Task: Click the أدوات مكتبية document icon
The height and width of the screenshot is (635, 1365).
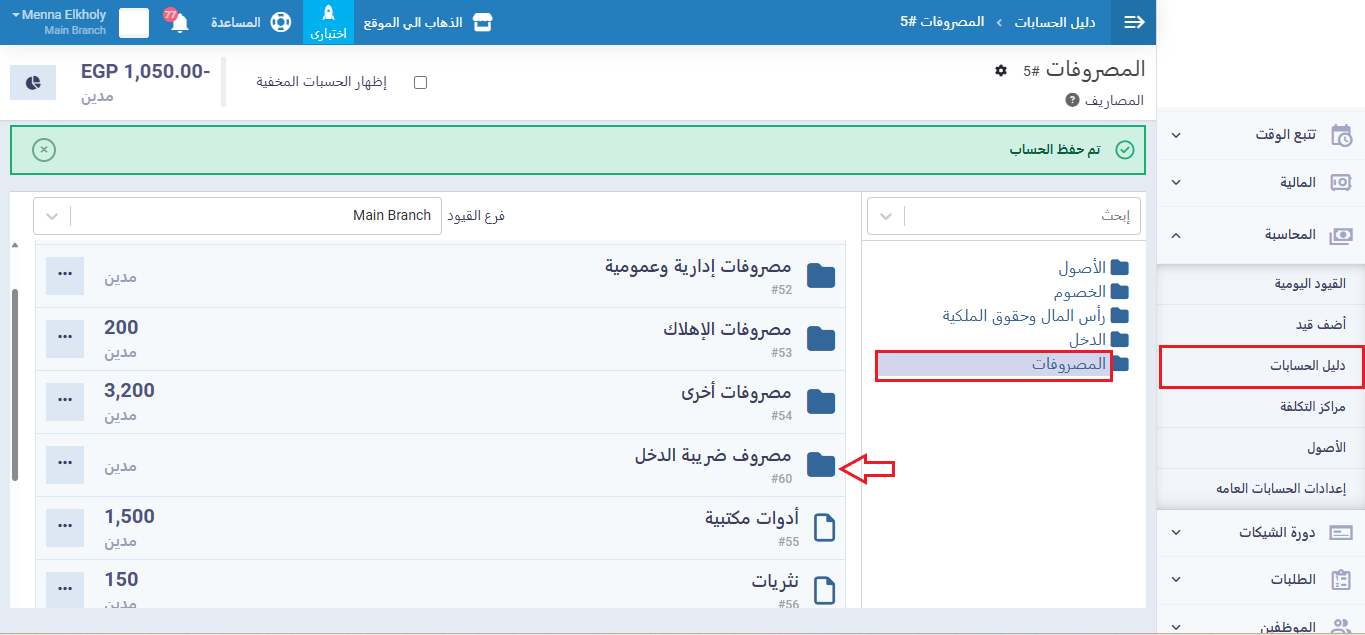Action: 823,526
